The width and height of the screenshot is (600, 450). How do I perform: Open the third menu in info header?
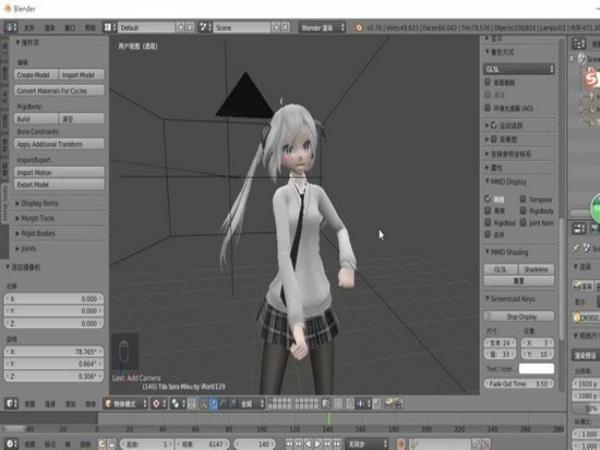(x=70, y=28)
